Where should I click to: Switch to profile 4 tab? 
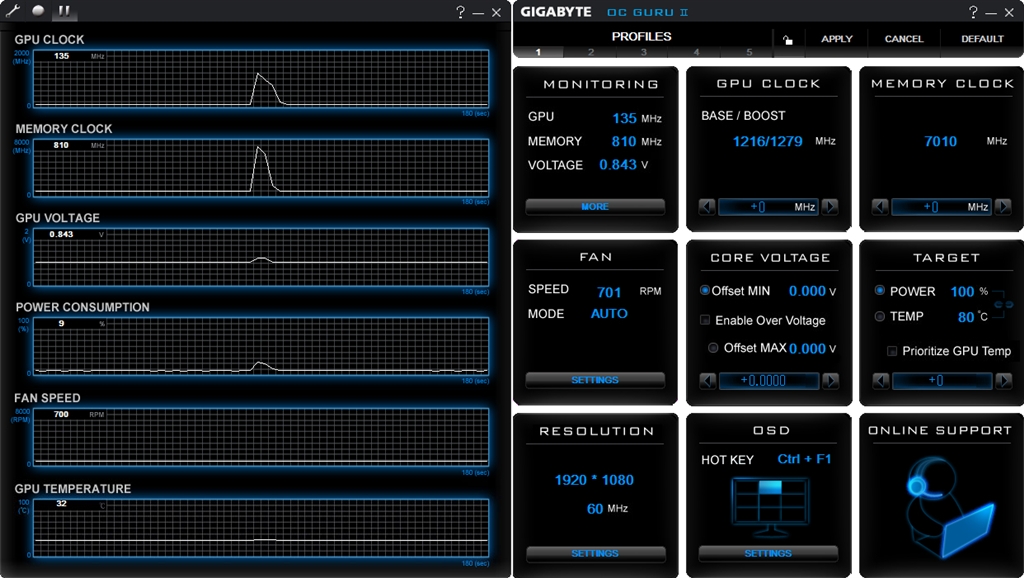[696, 52]
